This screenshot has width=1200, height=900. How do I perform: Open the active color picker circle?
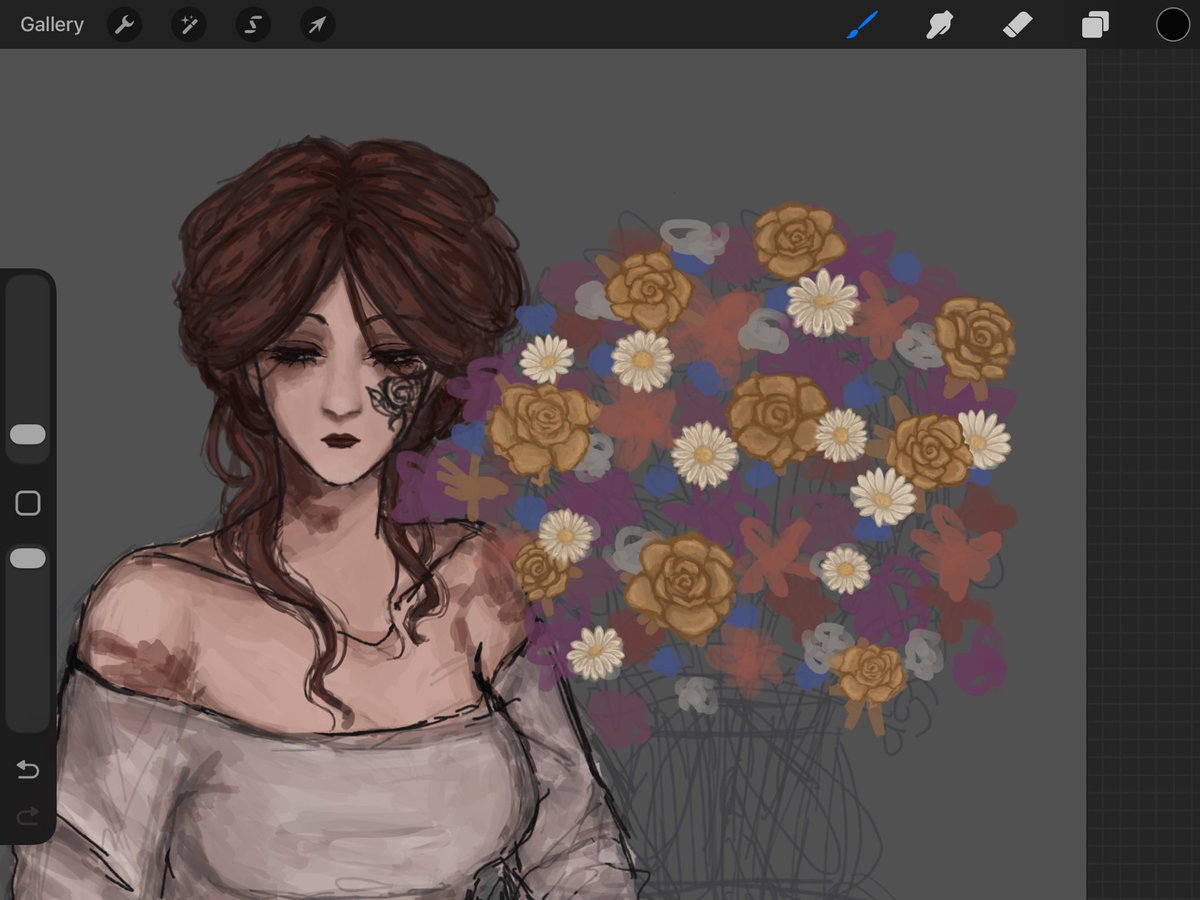[x=1173, y=24]
